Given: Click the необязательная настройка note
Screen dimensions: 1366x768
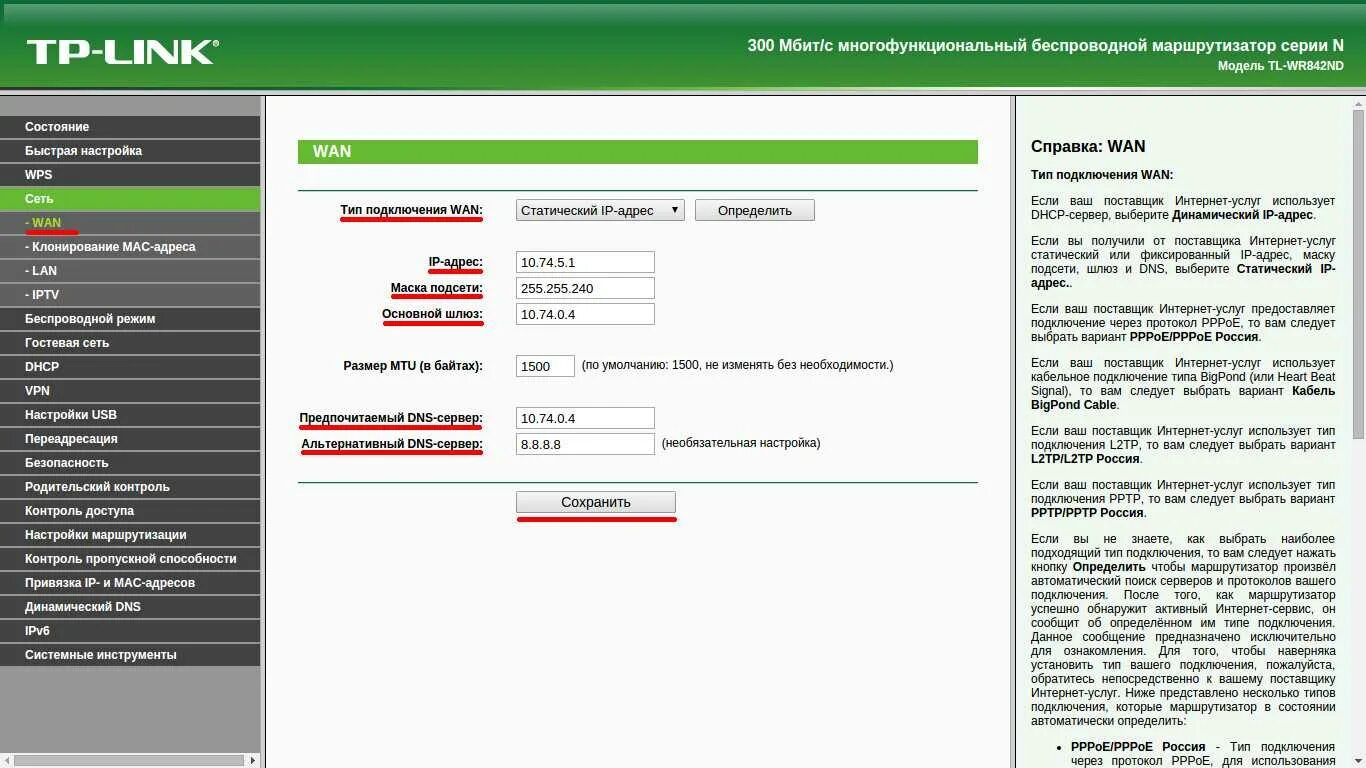Looking at the screenshot, I should (741, 443).
